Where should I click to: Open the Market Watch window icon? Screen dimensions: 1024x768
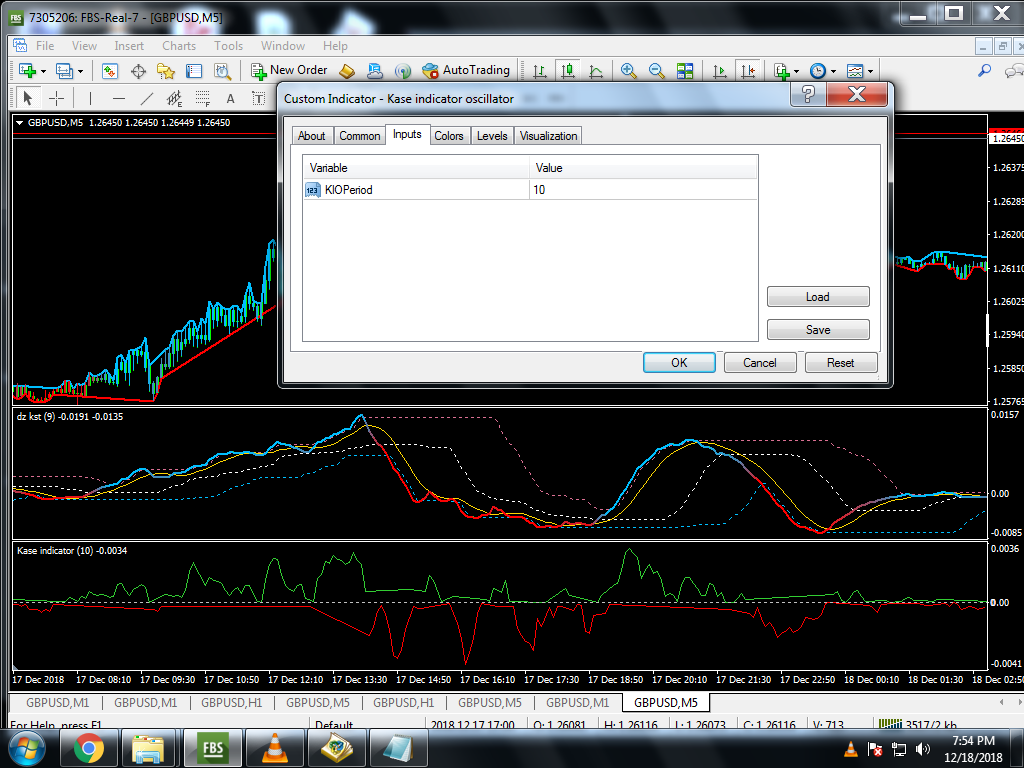110,71
